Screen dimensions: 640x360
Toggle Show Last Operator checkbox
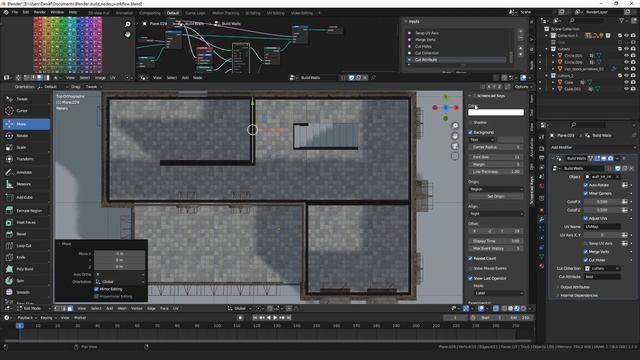pyautogui.click(x=470, y=278)
